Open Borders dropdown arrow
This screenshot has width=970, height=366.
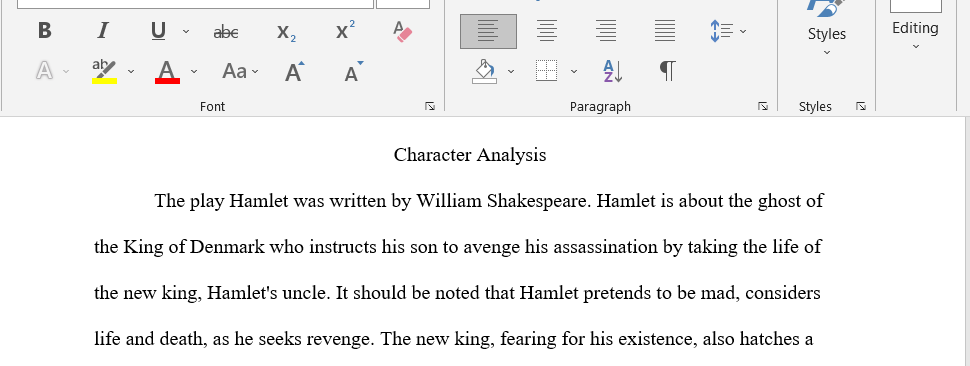pyautogui.click(x=573, y=72)
